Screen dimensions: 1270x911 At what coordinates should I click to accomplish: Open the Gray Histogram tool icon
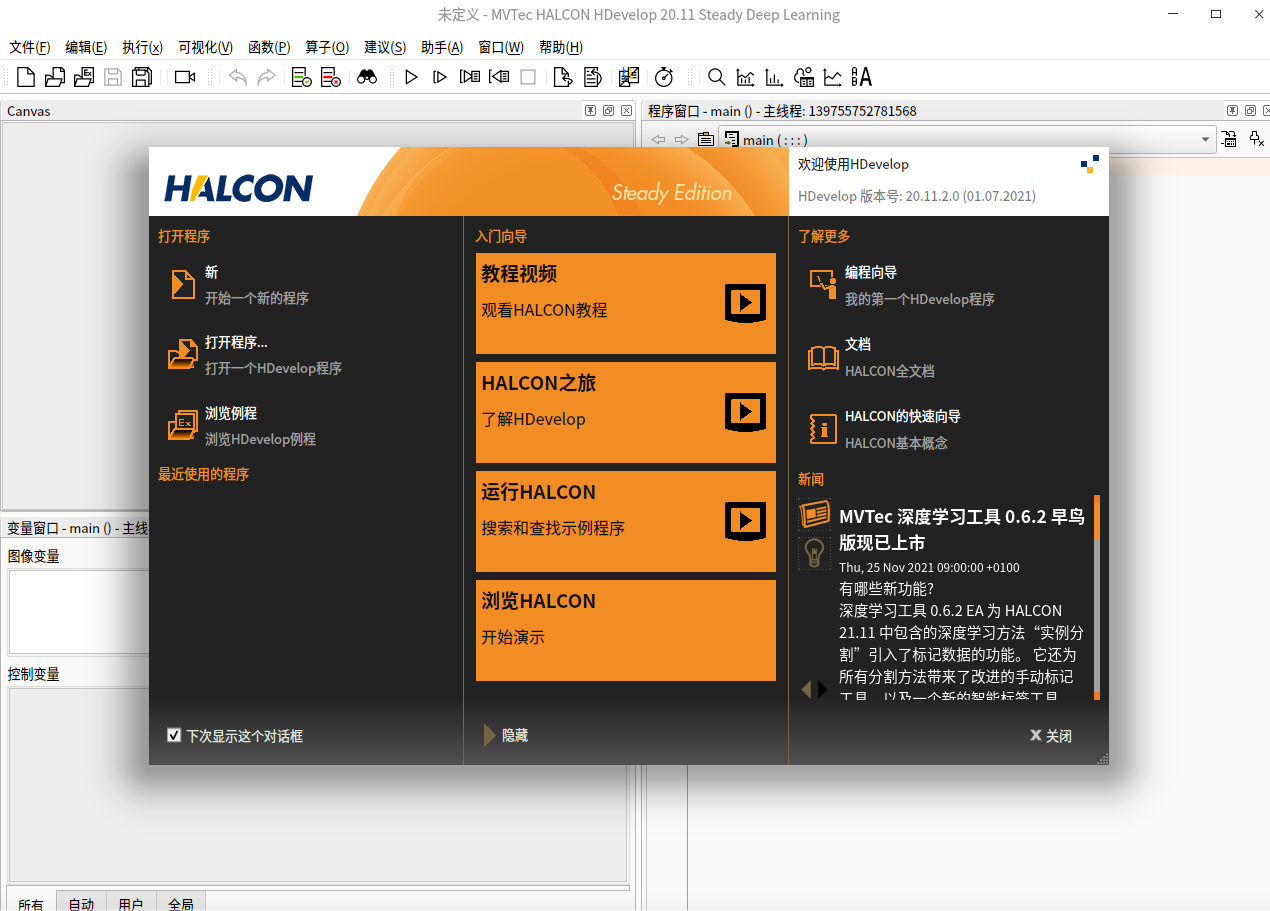pos(746,77)
